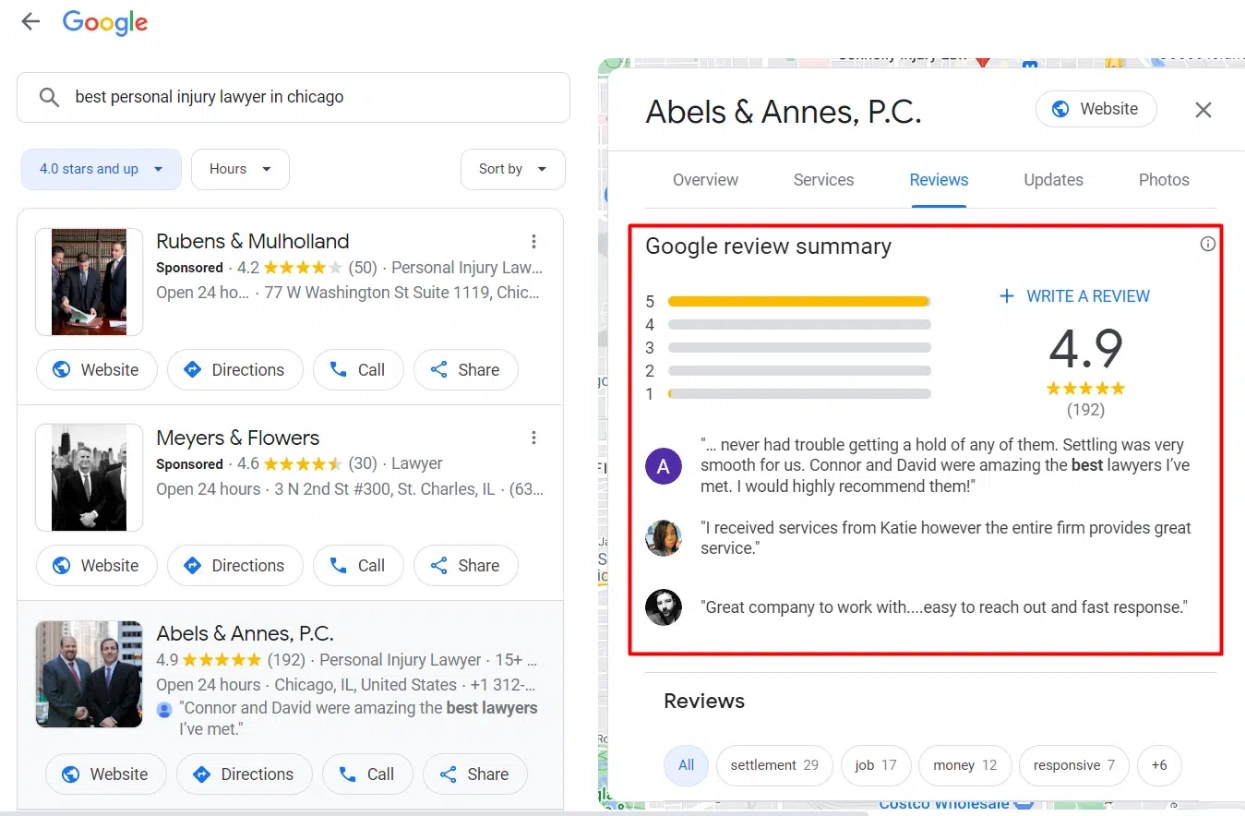The image size is (1245, 816).
Task: Open the three-dot menu for Rubens & Mulholland
Action: click(534, 241)
